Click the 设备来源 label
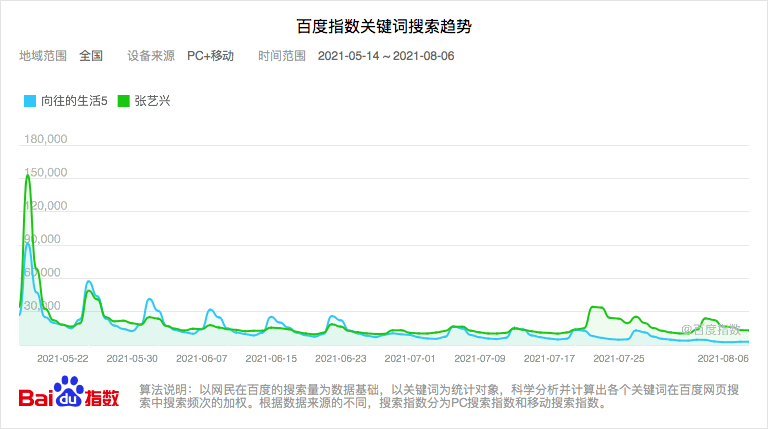 click(x=151, y=56)
